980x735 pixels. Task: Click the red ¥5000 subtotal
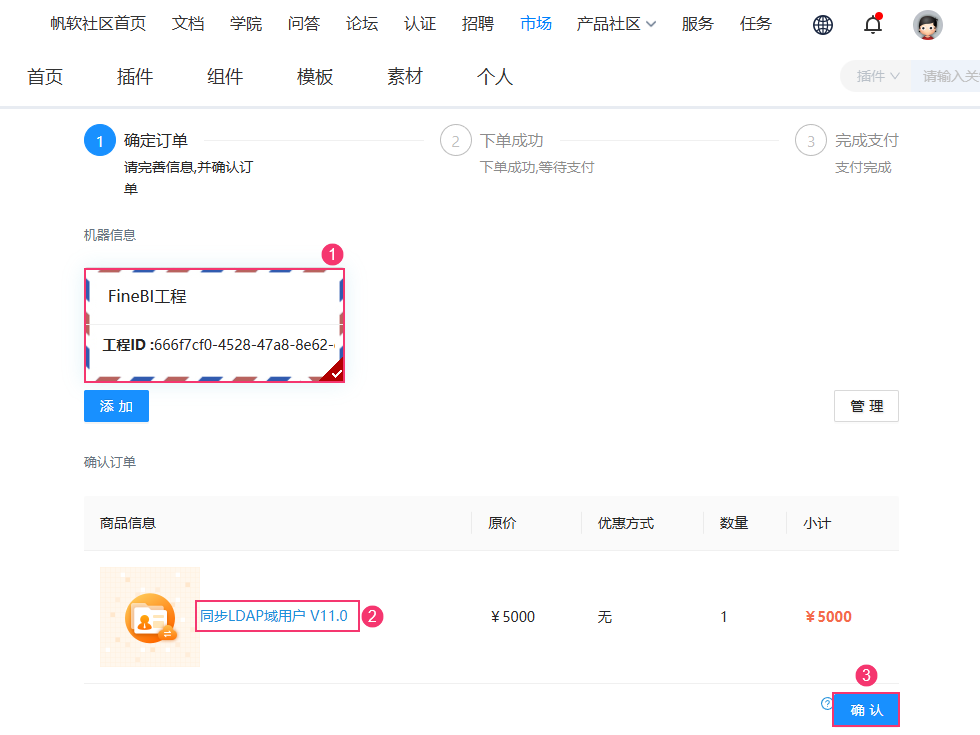[x=828, y=617]
